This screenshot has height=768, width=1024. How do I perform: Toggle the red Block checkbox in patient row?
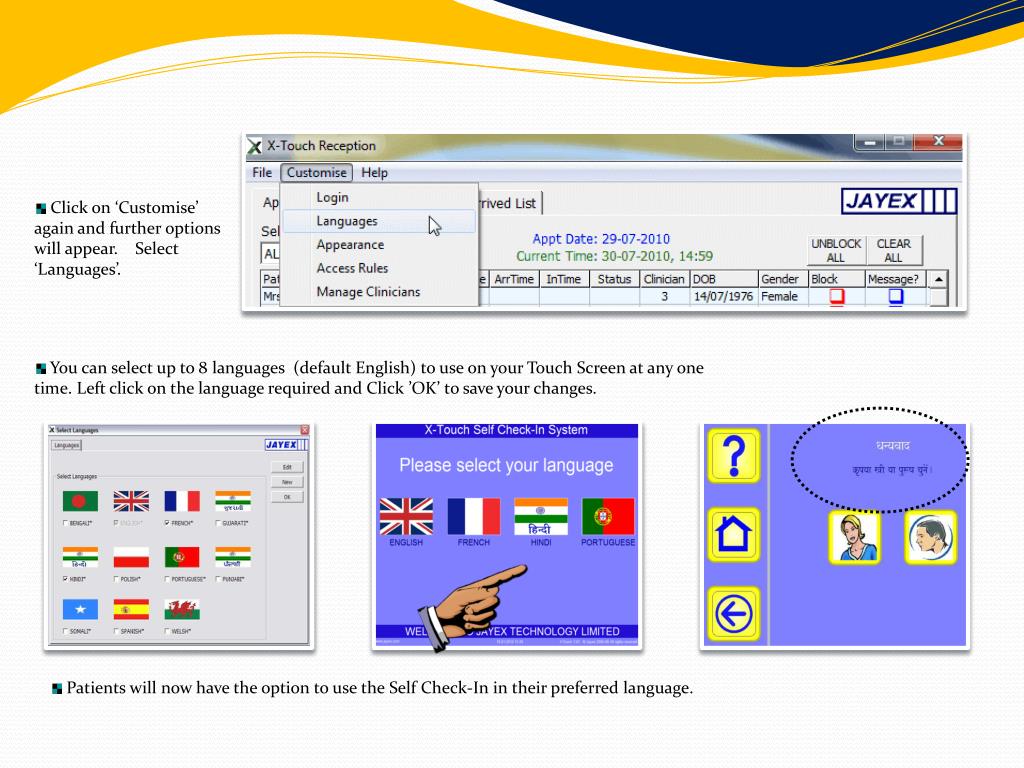click(x=837, y=296)
